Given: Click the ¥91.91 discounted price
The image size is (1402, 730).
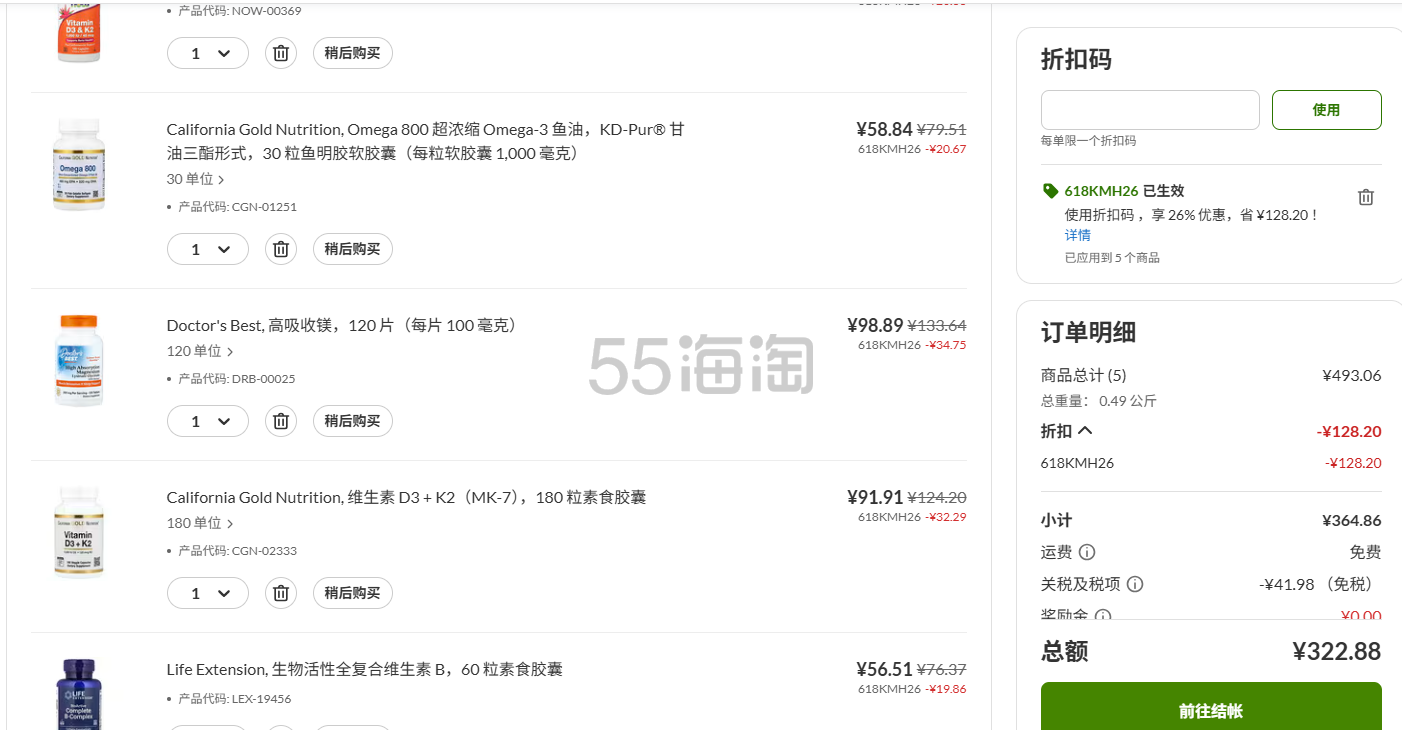Looking at the screenshot, I should (875, 497).
